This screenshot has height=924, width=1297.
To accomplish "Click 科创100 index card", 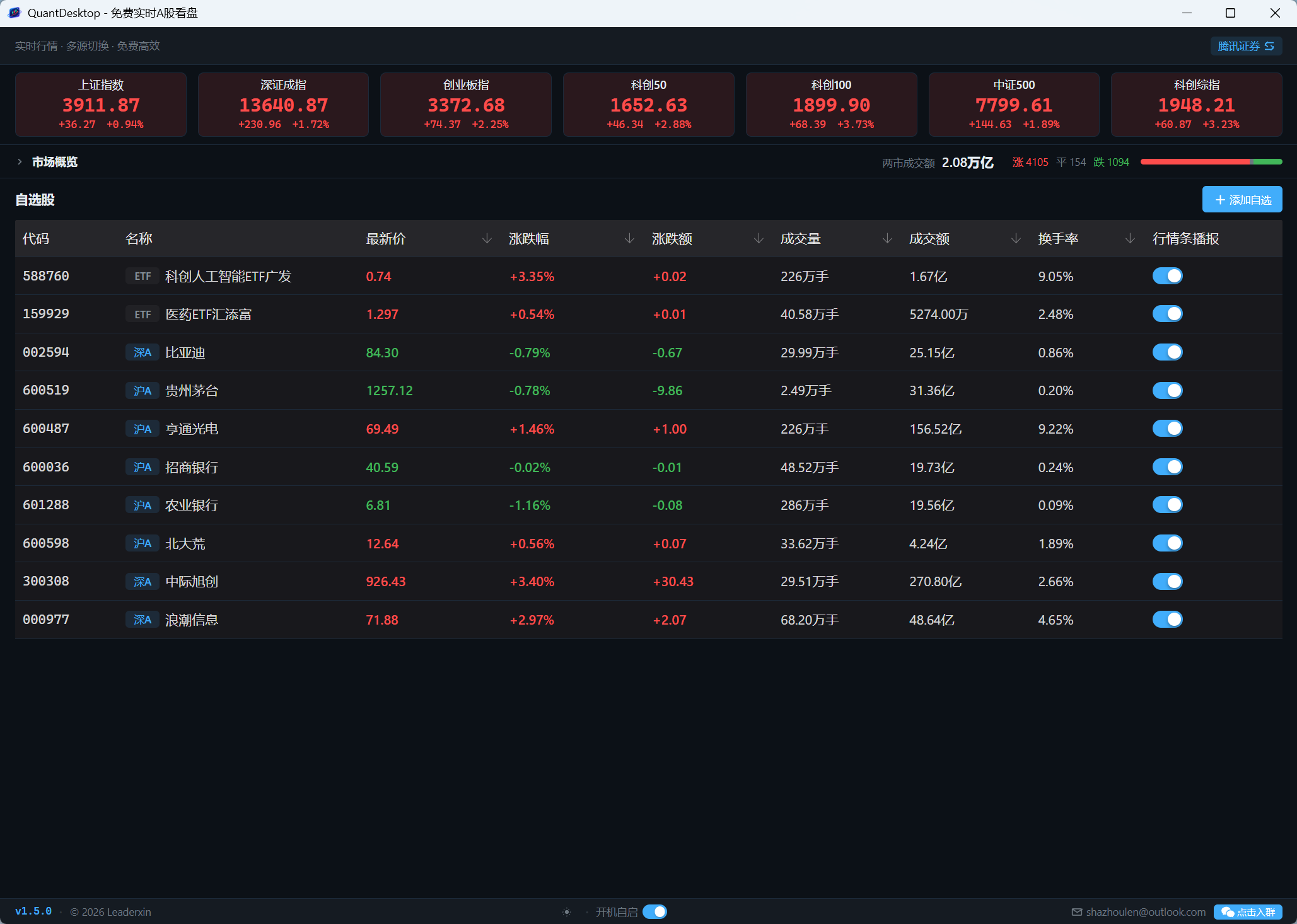I will click(x=831, y=105).
